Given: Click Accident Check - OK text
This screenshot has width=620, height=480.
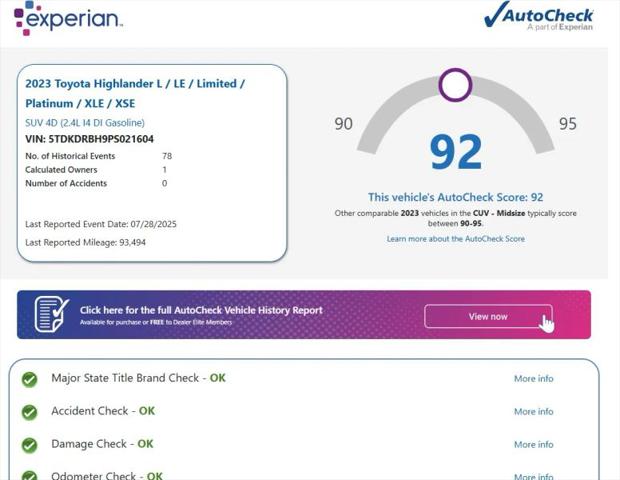Looking at the screenshot, I should pos(103,411).
